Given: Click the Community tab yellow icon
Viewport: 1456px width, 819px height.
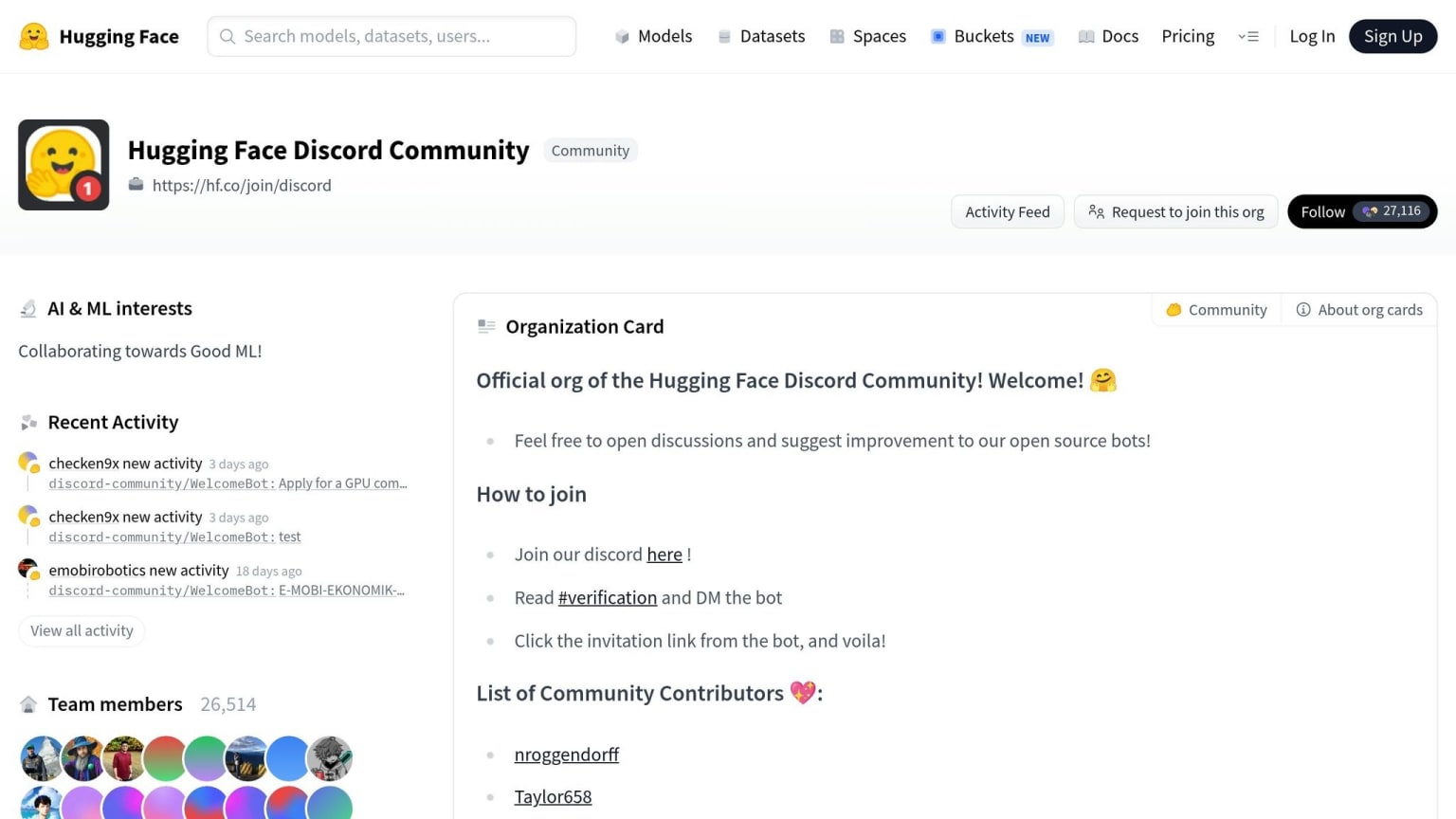Looking at the screenshot, I should coord(1174,310).
